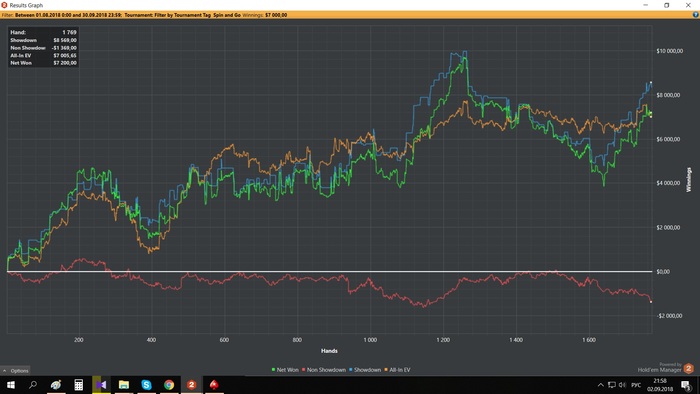Show hidden system tray icons
Image resolution: width=700 pixels, height=394 pixels.
click(x=600, y=385)
